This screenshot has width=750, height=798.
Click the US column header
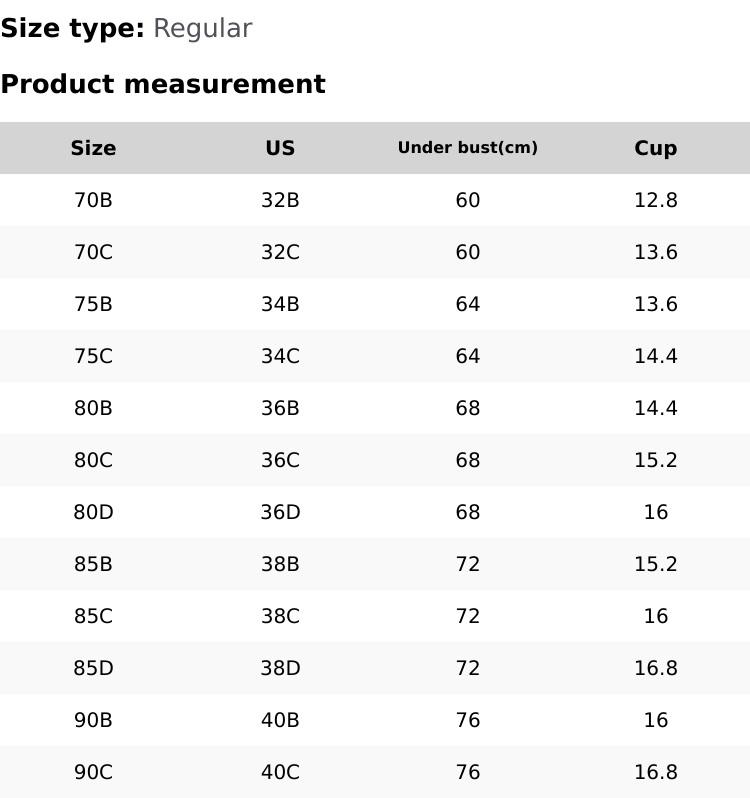coord(280,148)
